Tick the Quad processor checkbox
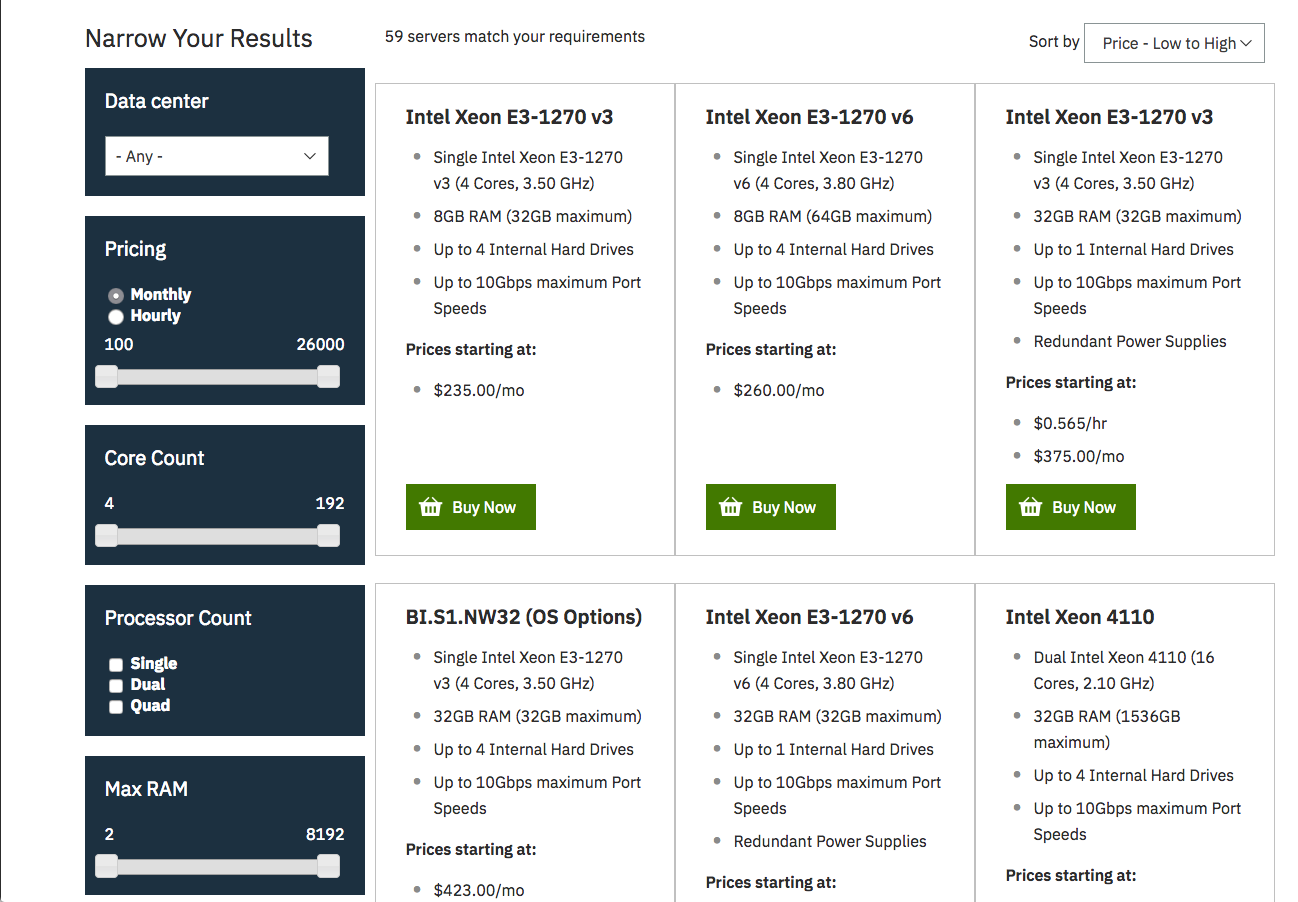 [116, 706]
